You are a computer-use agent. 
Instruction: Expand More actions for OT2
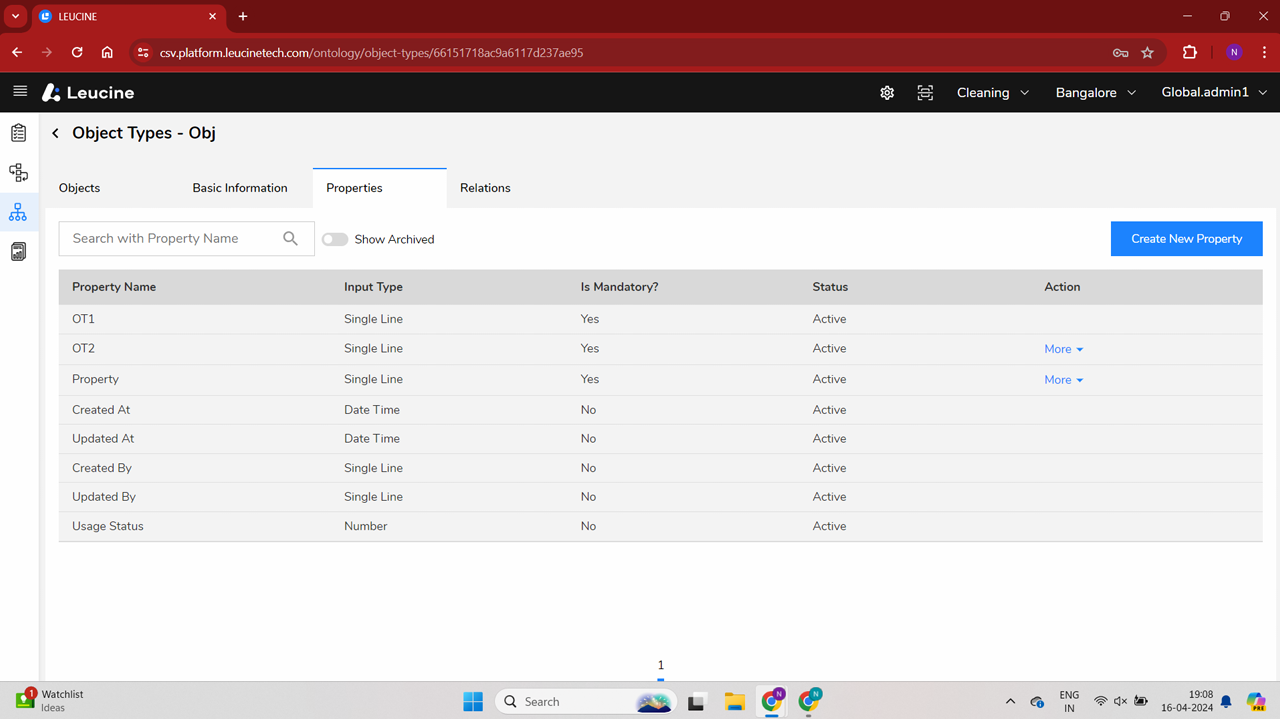click(1063, 349)
